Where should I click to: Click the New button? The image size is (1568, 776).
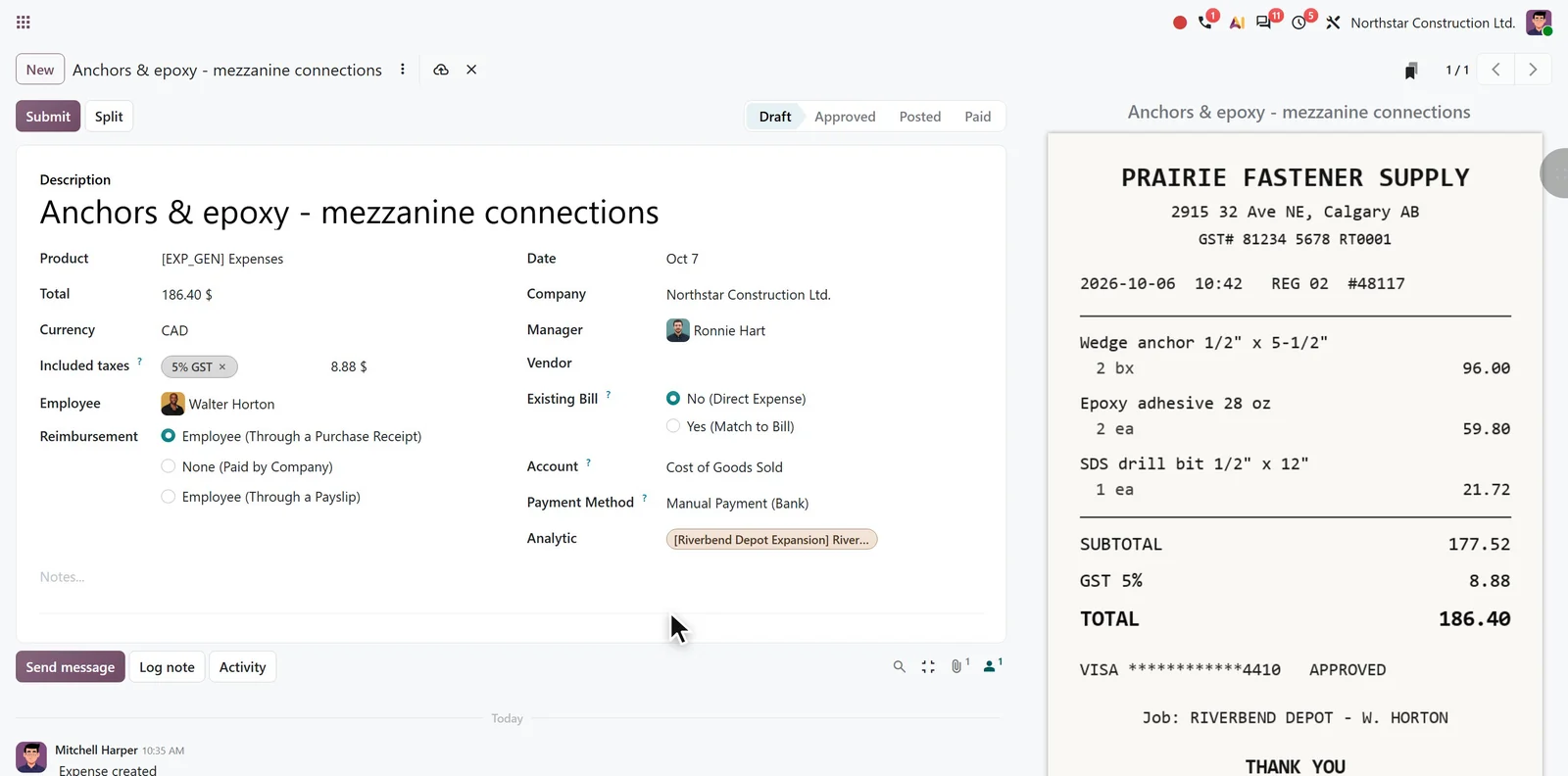(x=40, y=70)
